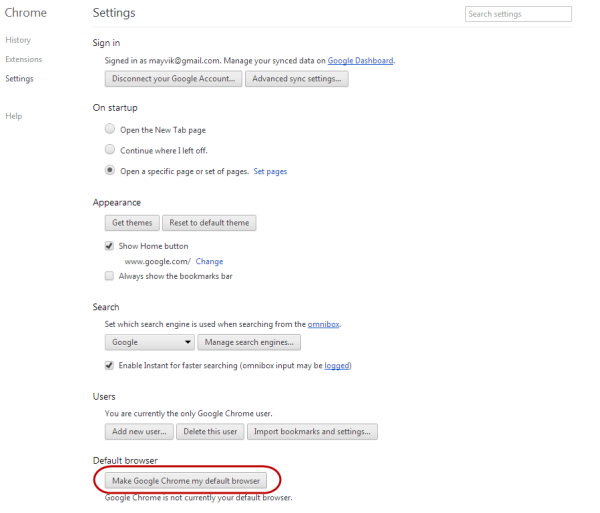Choose Continue where I left off

click(x=110, y=149)
